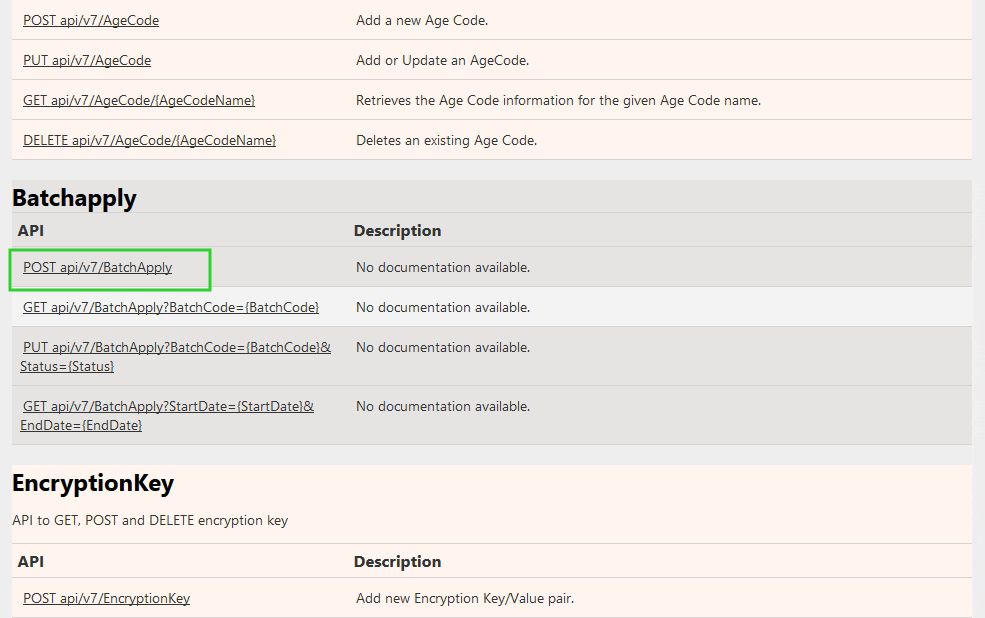The image size is (985, 618).
Task: Click the API column header under EncryptionKey
Action: click(x=31, y=561)
